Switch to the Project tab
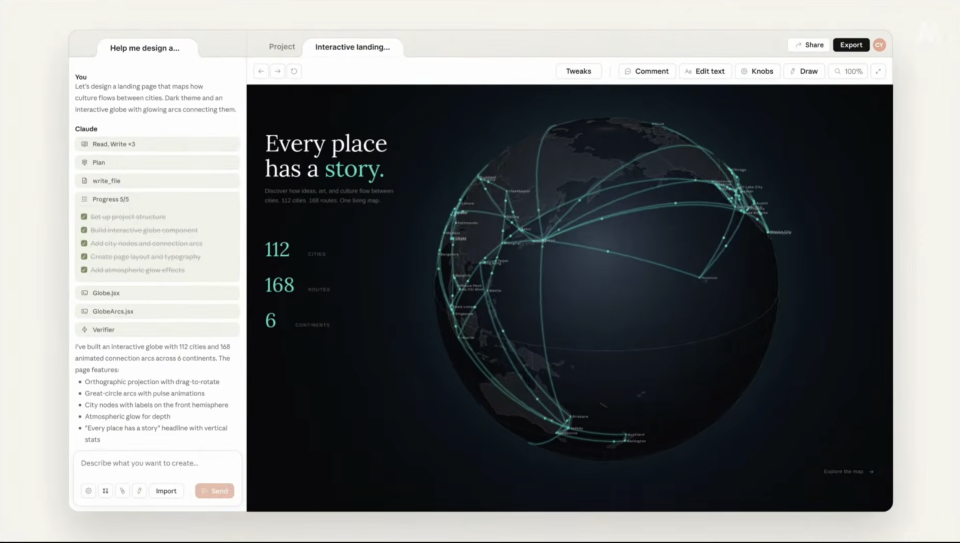The width and height of the screenshot is (960, 543). [282, 47]
